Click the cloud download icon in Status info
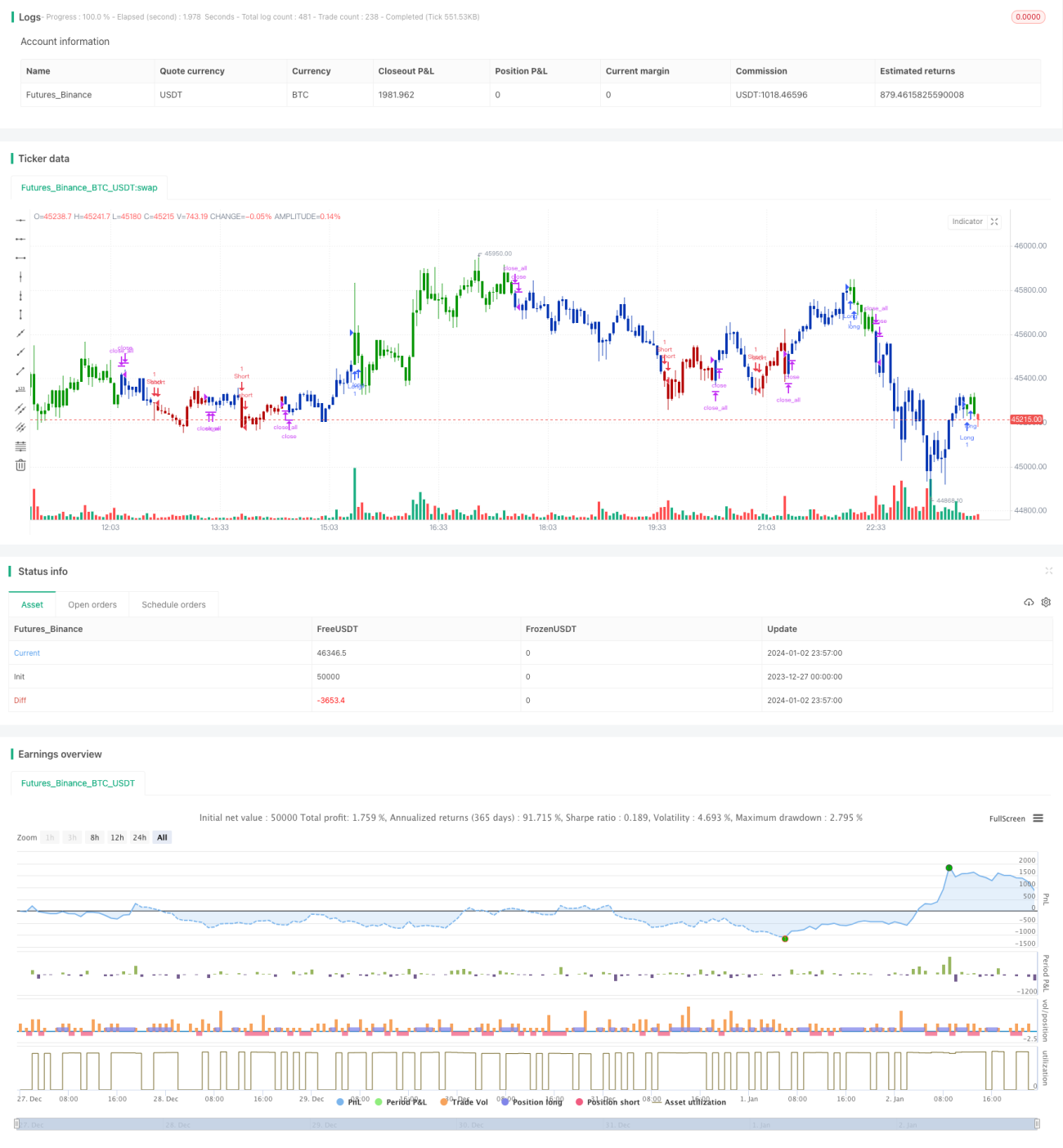 [x=1029, y=603]
